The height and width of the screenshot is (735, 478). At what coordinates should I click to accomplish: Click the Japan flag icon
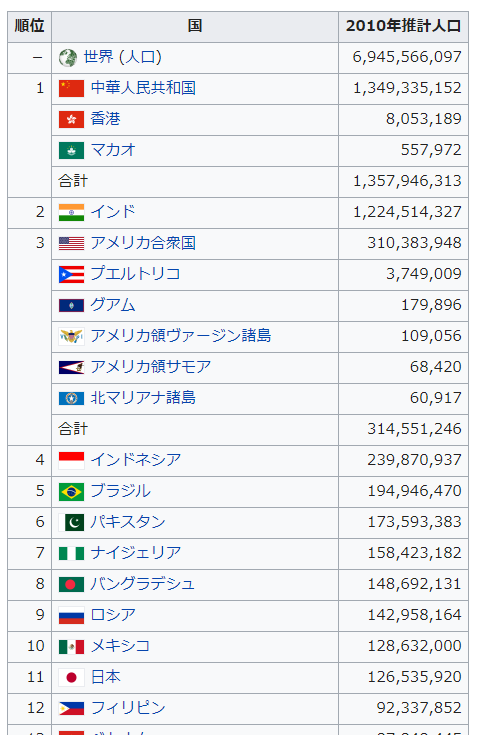71,678
